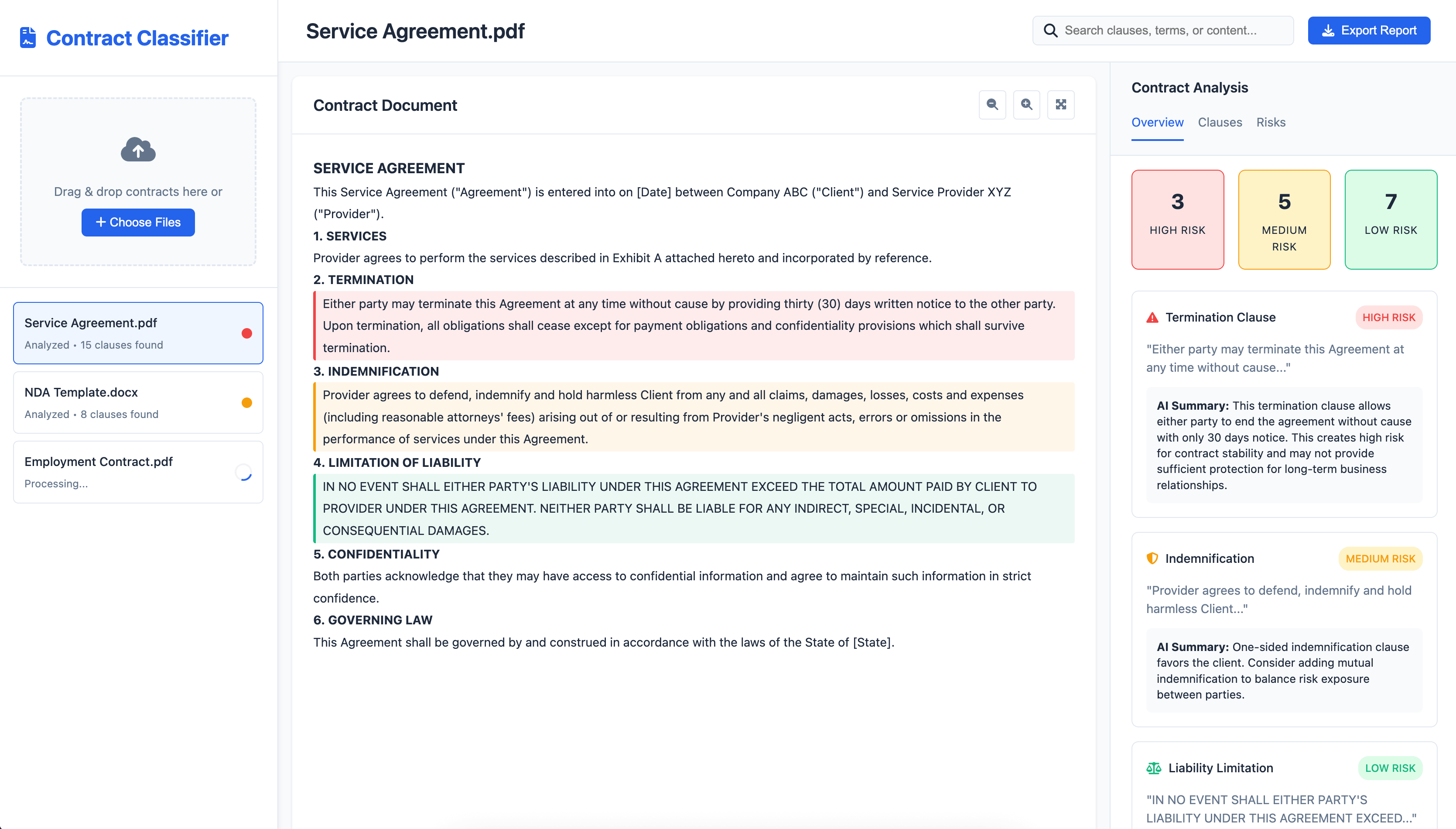The height and width of the screenshot is (829, 1456).
Task: Click the shield icon beside Indemnification
Action: click(1152, 558)
